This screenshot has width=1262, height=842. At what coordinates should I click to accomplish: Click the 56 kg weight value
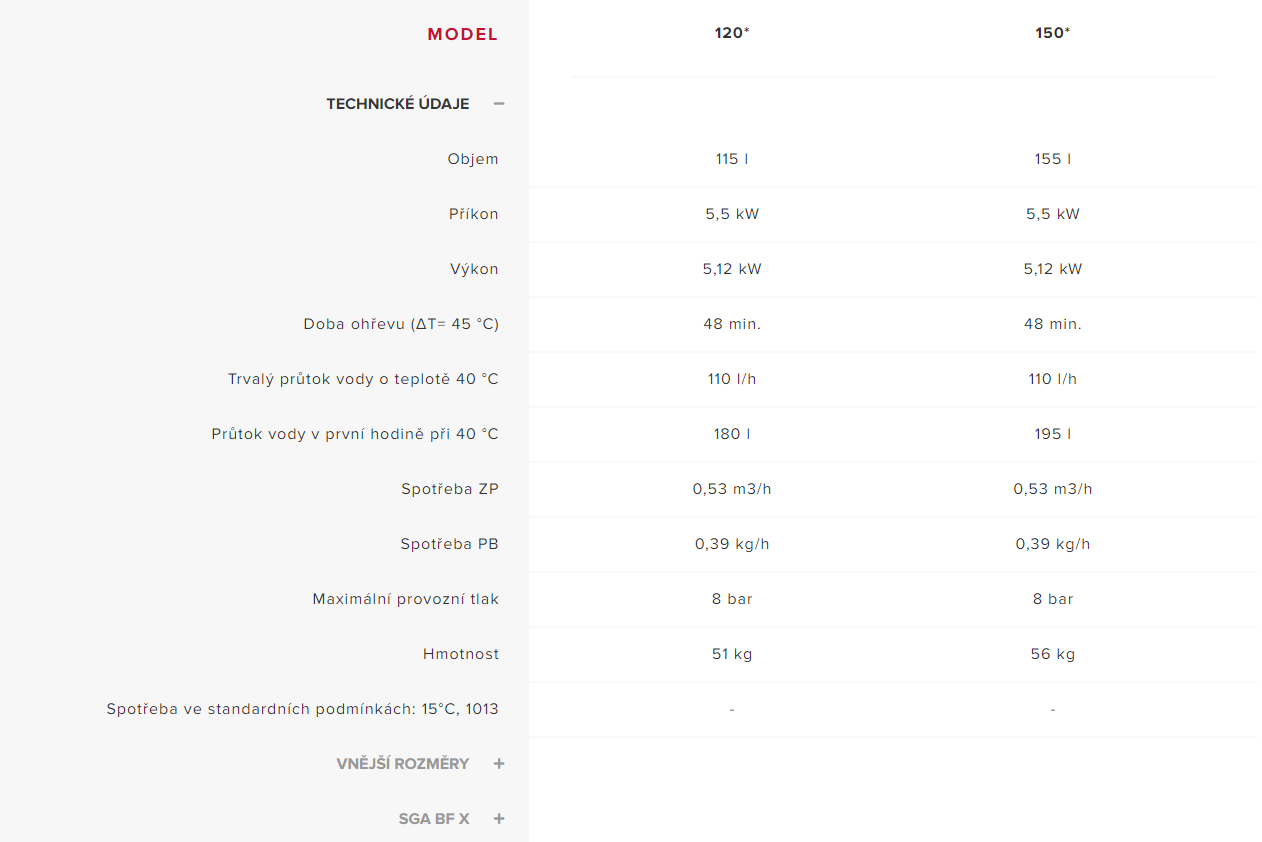tap(1052, 654)
